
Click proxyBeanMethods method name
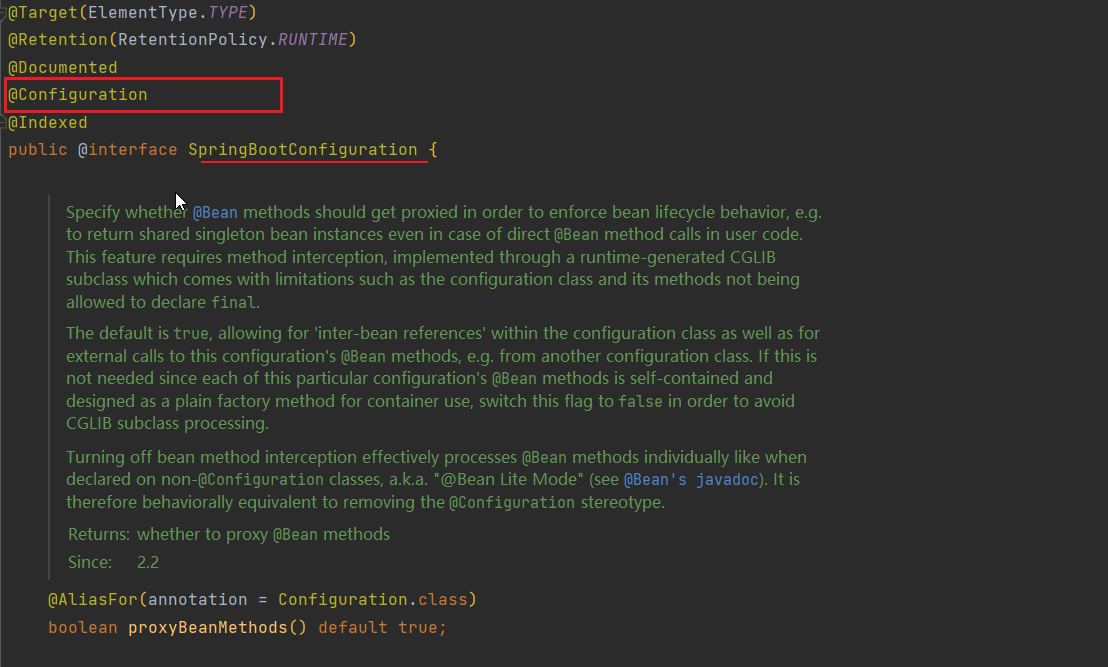tap(208, 628)
